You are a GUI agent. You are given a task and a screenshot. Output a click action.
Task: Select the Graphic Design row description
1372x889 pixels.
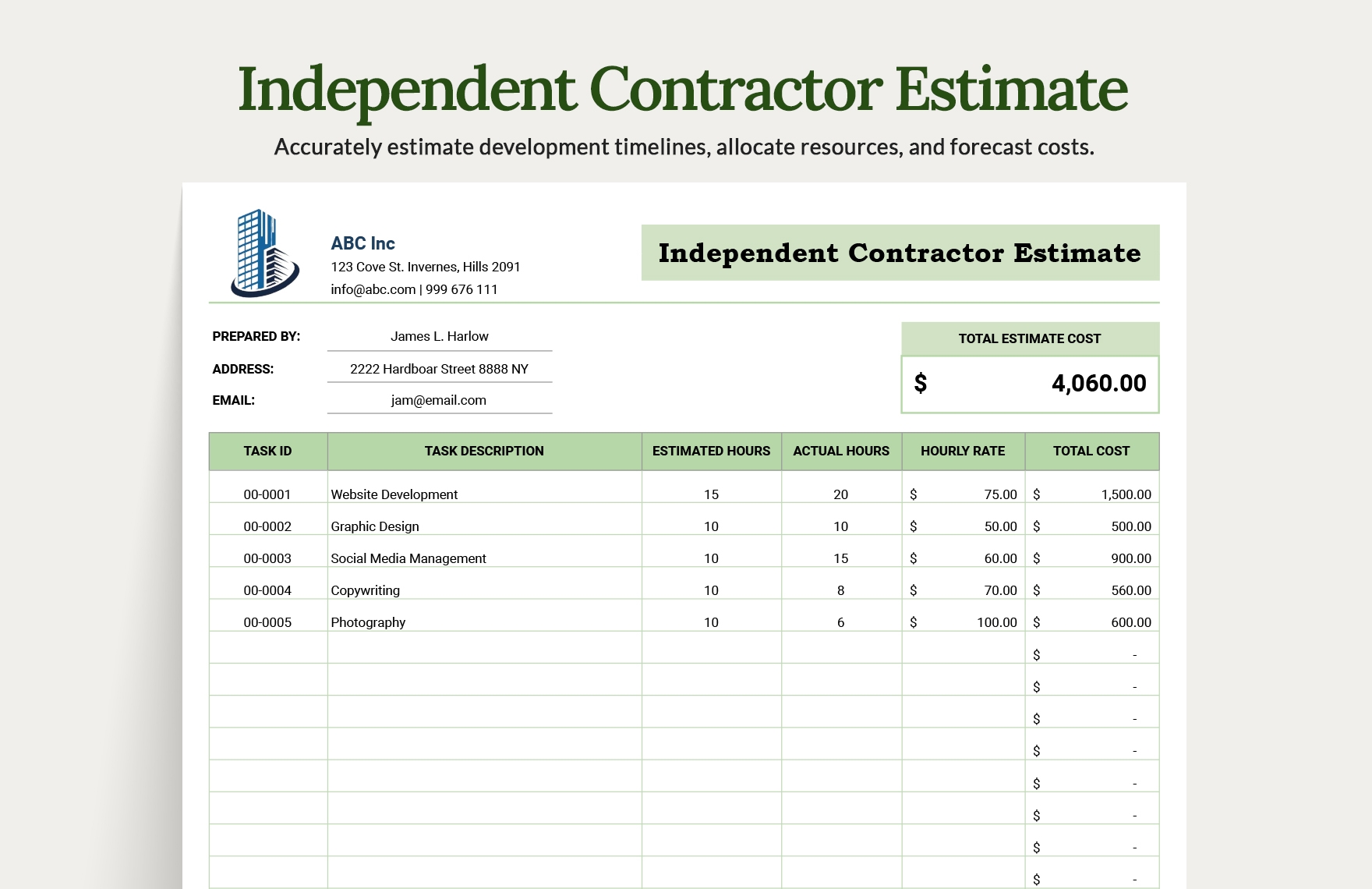(x=374, y=526)
